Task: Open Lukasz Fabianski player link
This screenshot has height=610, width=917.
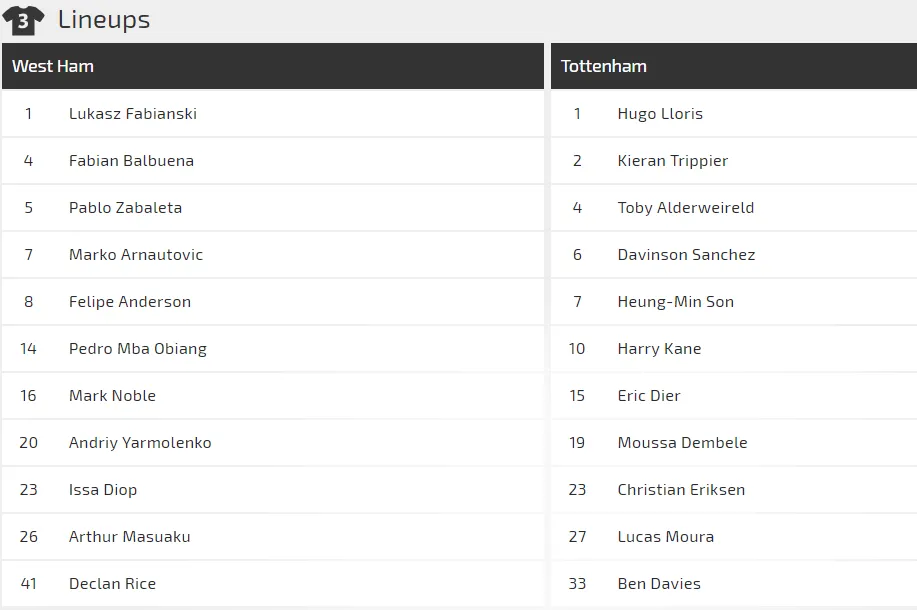Action: click(133, 114)
